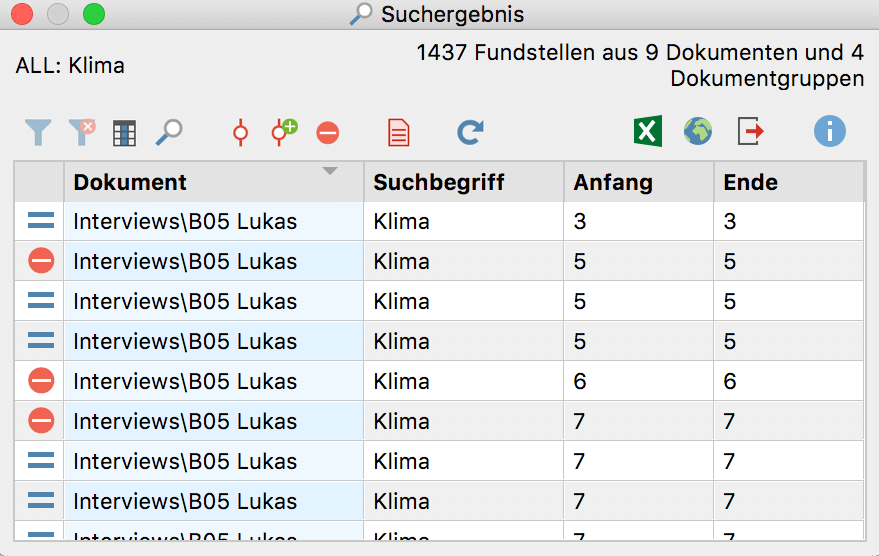879x556 pixels.
Task: Click the Dokument column sort arrow
Action: [330, 171]
